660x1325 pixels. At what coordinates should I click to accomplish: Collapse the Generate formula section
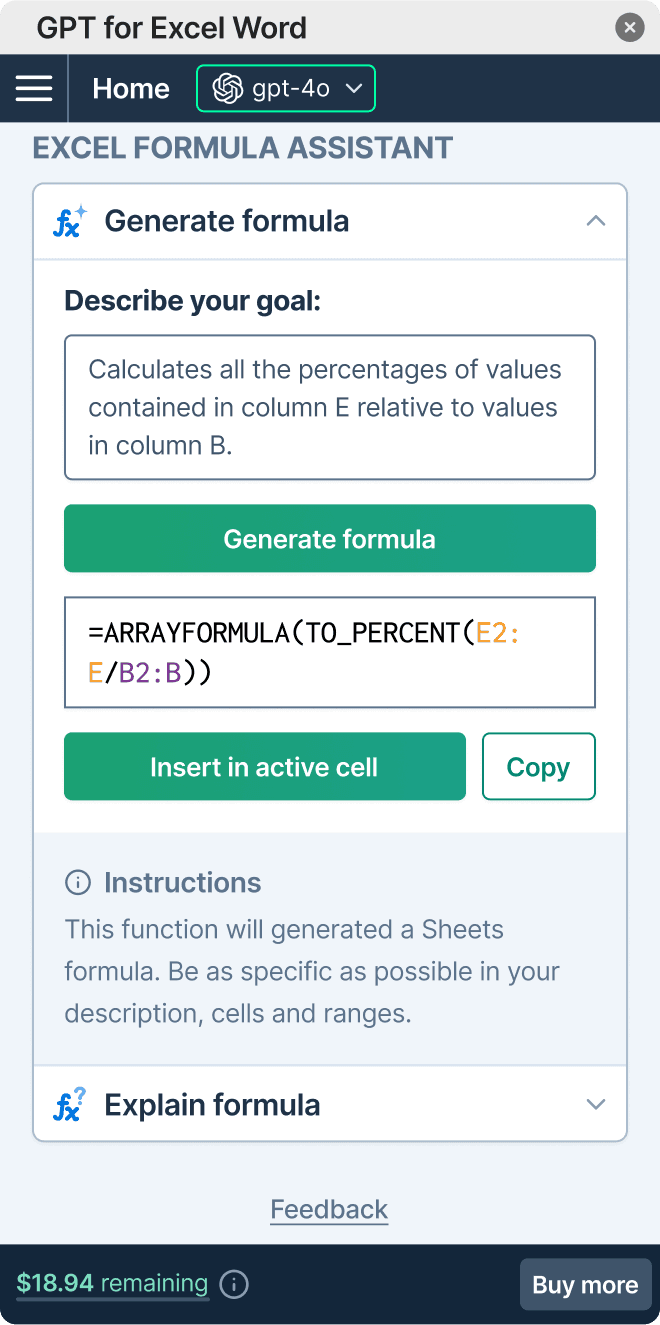point(596,221)
